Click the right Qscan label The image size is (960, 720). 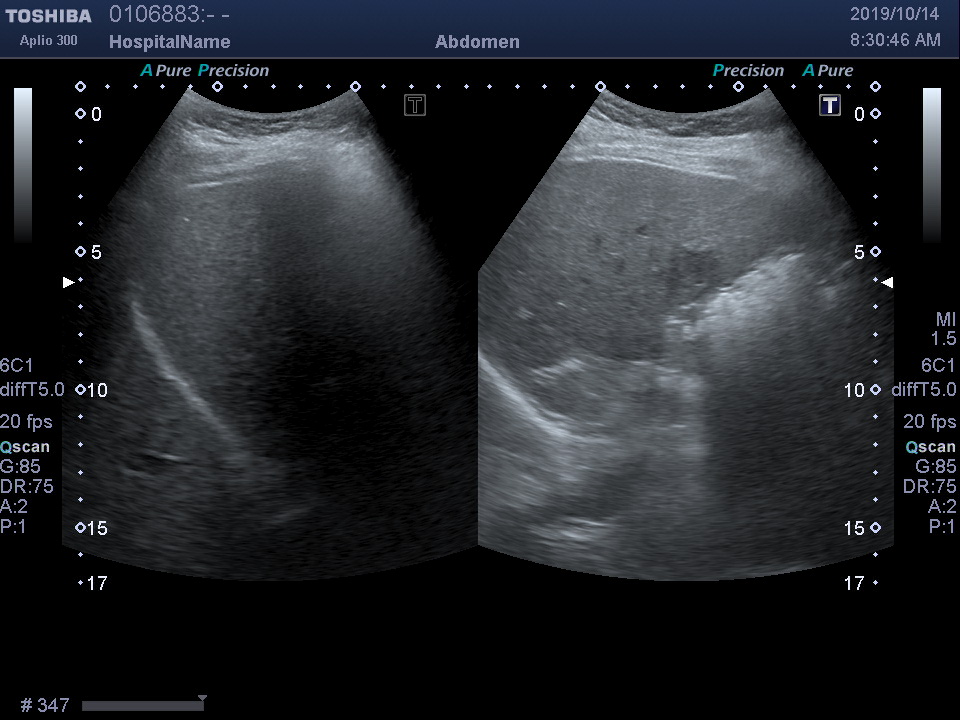tap(931, 447)
